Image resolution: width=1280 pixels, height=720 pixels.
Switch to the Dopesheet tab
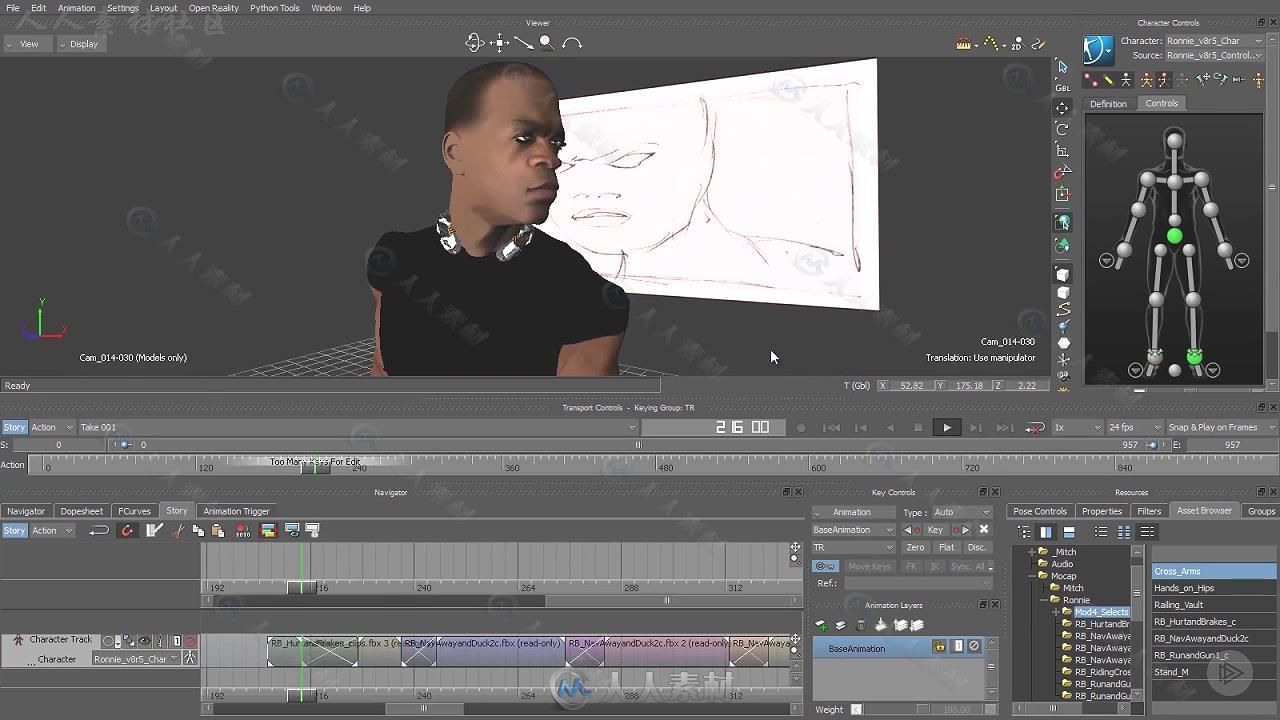click(81, 511)
